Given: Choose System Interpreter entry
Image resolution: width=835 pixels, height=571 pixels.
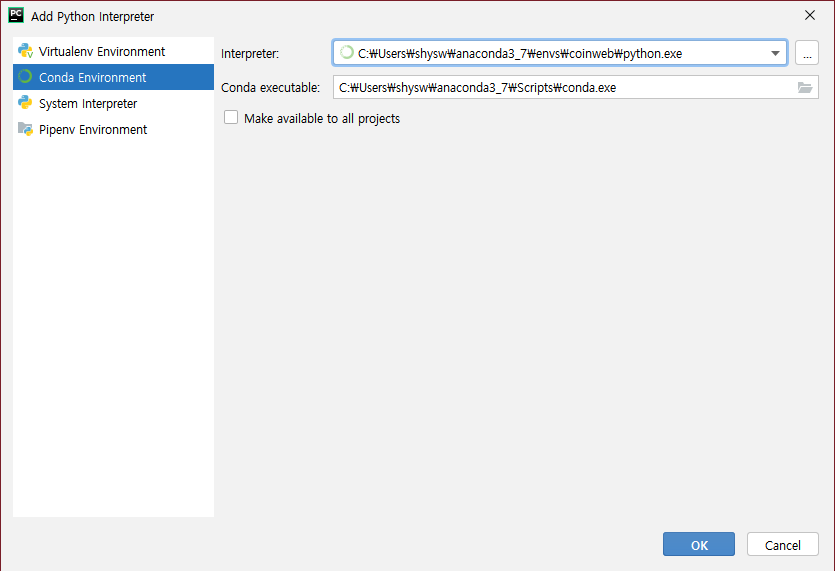Looking at the screenshot, I should pos(113,103).
